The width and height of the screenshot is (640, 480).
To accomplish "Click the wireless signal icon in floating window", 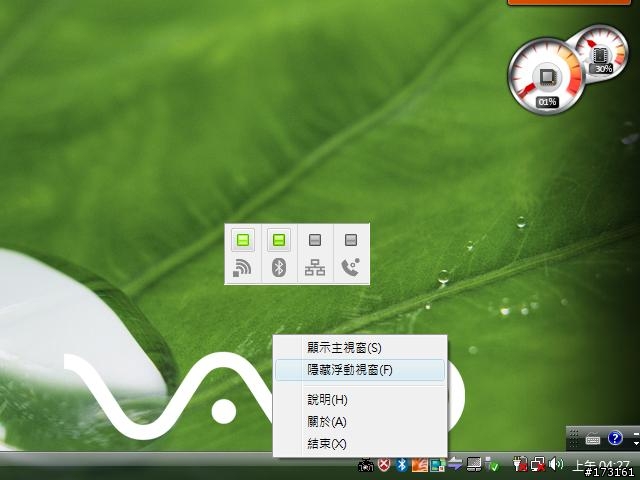I will [242, 268].
